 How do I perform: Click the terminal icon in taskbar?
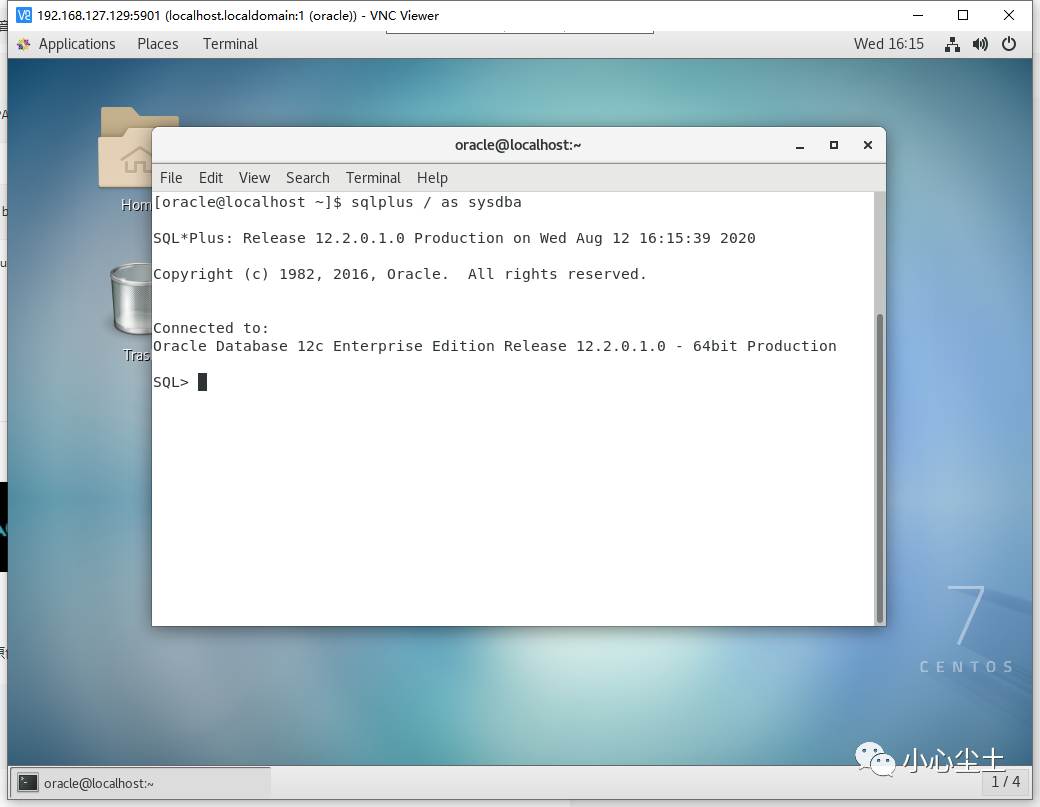28,783
